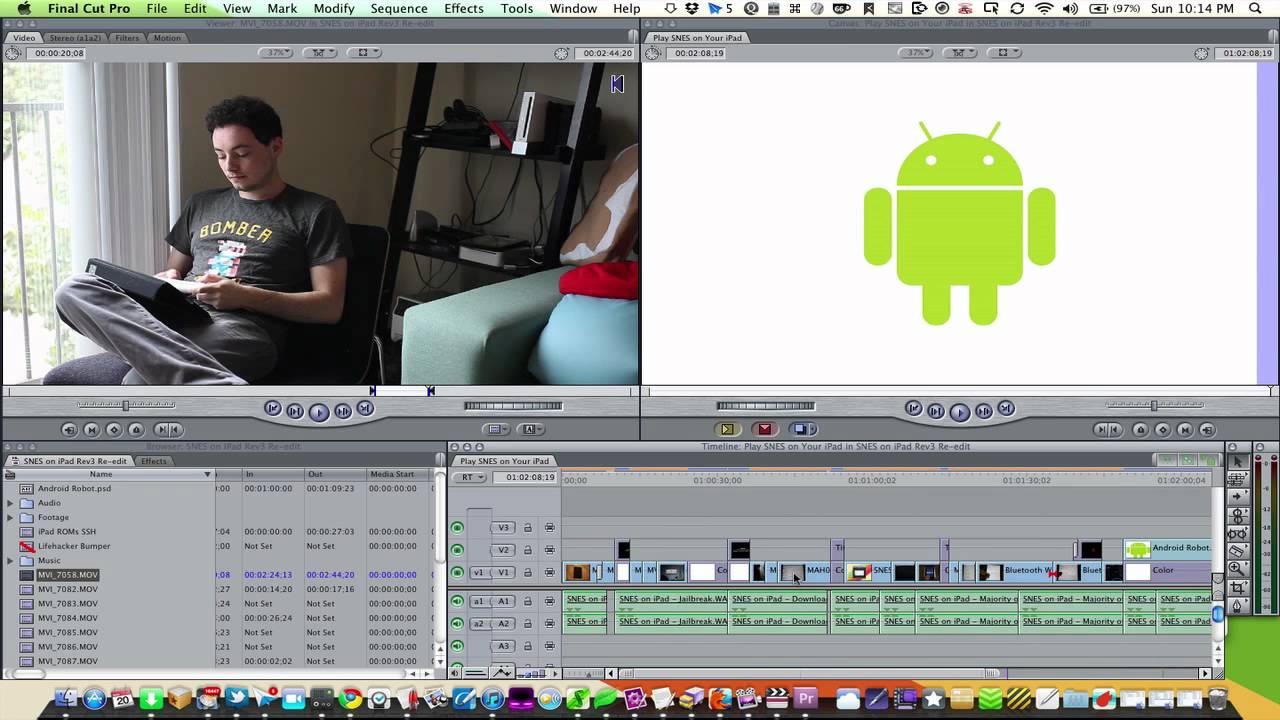Select the Stereo (a1a2) tab in Viewer
The height and width of the screenshot is (720, 1280).
point(77,38)
